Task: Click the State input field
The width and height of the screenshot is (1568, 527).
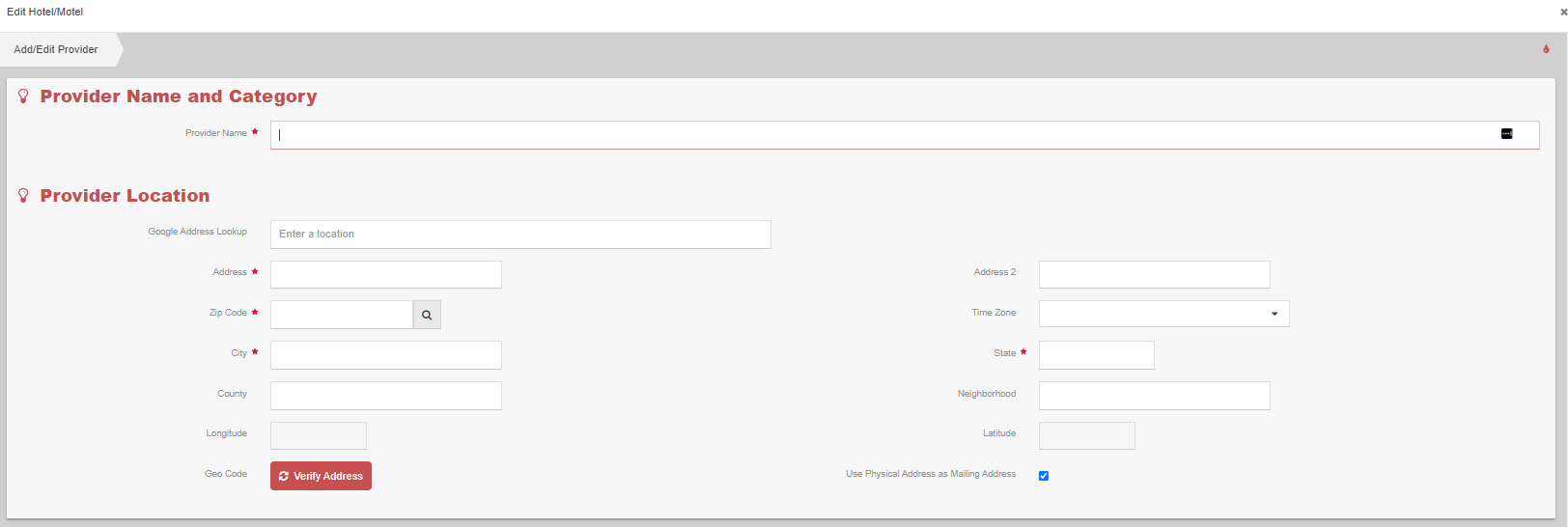Action: (x=1096, y=355)
